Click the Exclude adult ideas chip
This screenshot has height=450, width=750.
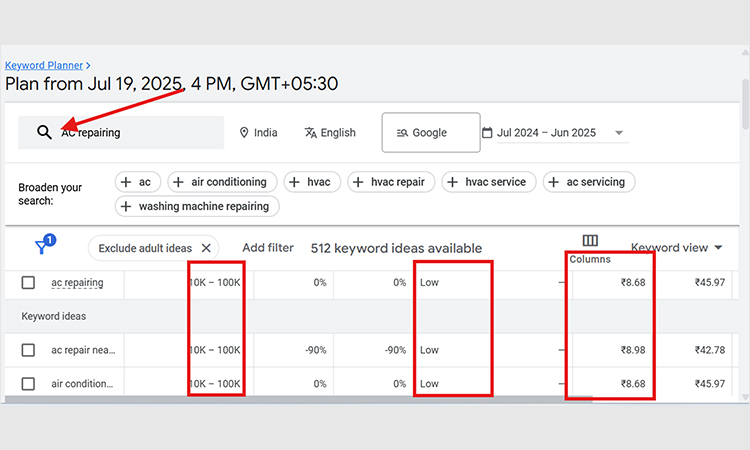154,248
